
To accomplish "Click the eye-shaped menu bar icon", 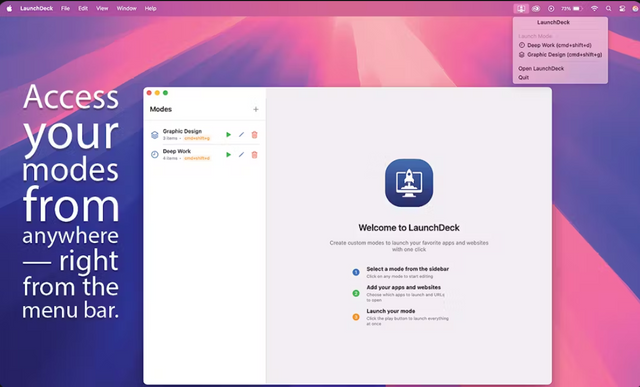I will coord(536,9).
